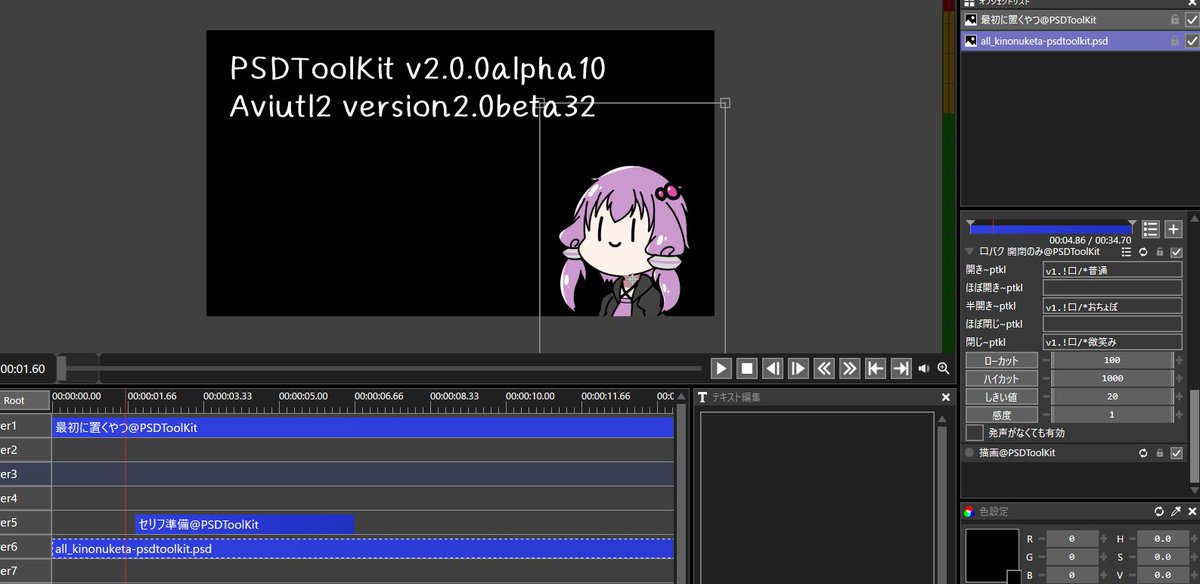Click the ハイカット slider showing 1000
The image size is (1200, 584).
coord(1111,378)
